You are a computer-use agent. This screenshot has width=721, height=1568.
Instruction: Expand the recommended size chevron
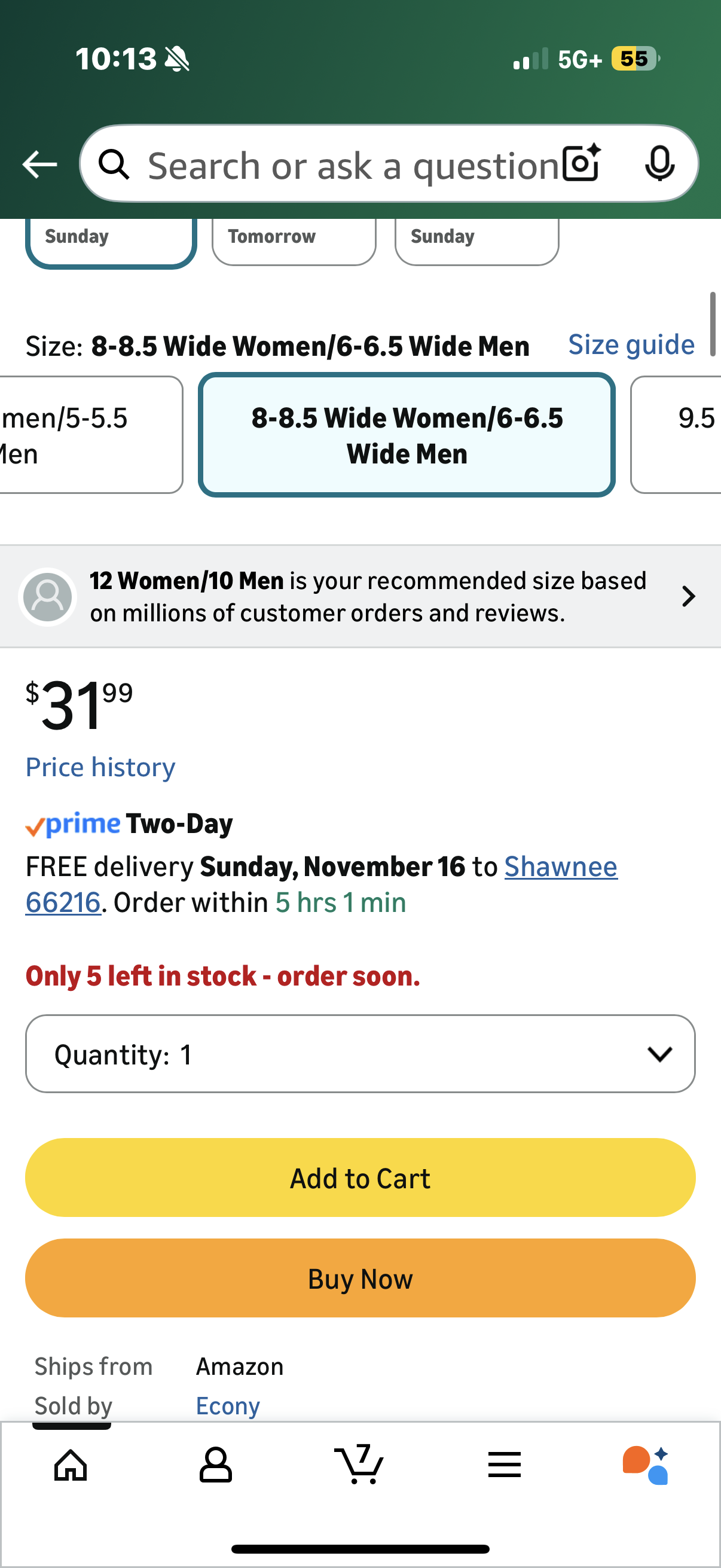coord(688,597)
